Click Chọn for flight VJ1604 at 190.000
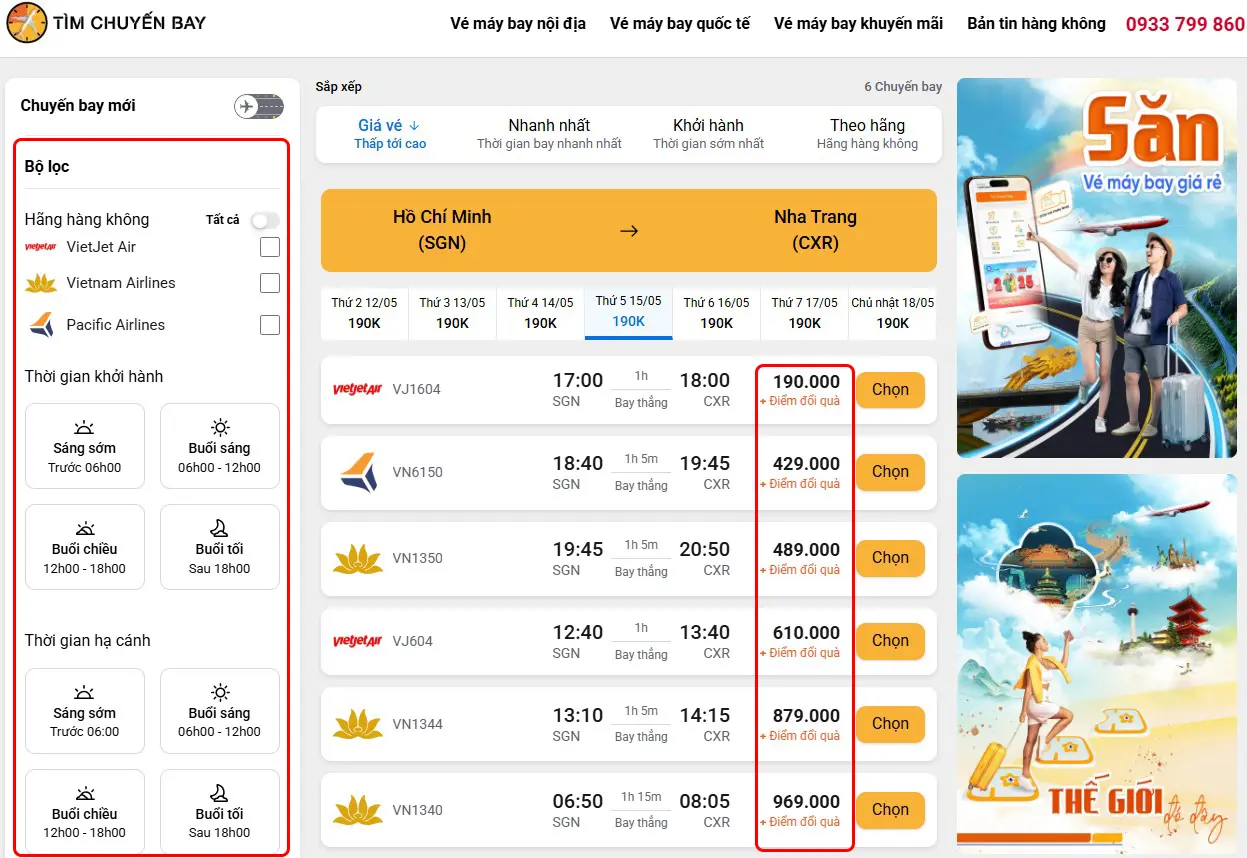This screenshot has width=1247, height=858. click(x=890, y=389)
